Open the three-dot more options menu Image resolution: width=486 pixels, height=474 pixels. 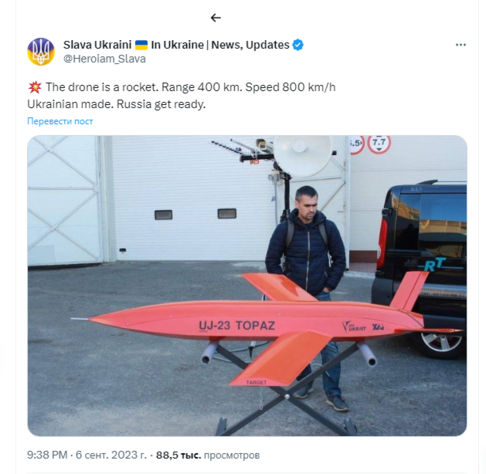coord(461,45)
